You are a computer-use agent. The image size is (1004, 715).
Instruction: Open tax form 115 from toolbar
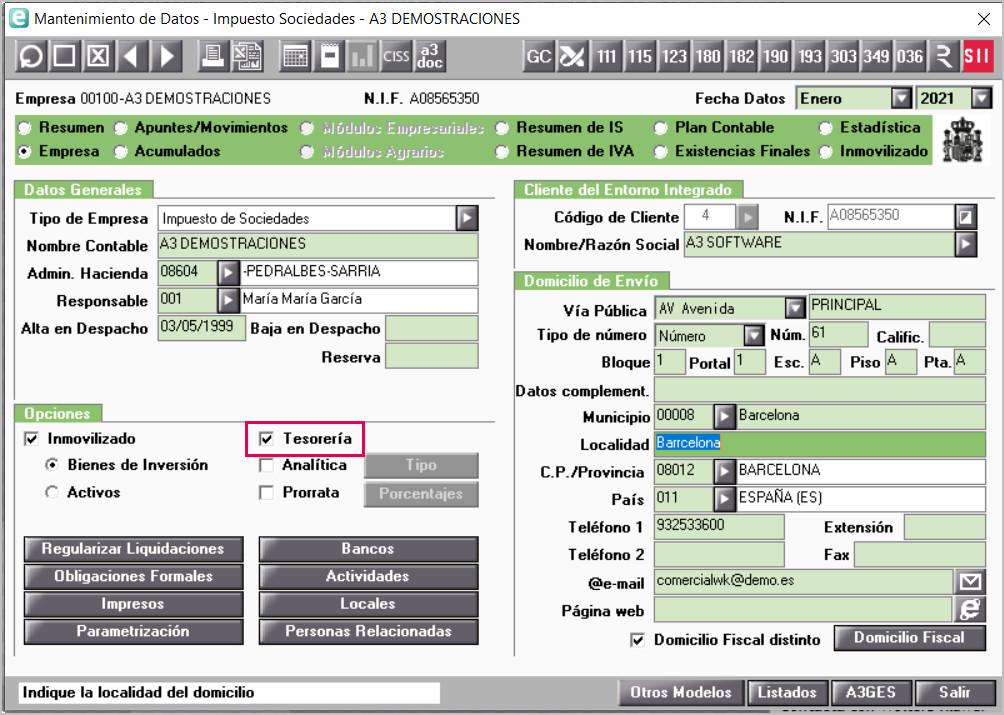tap(640, 56)
